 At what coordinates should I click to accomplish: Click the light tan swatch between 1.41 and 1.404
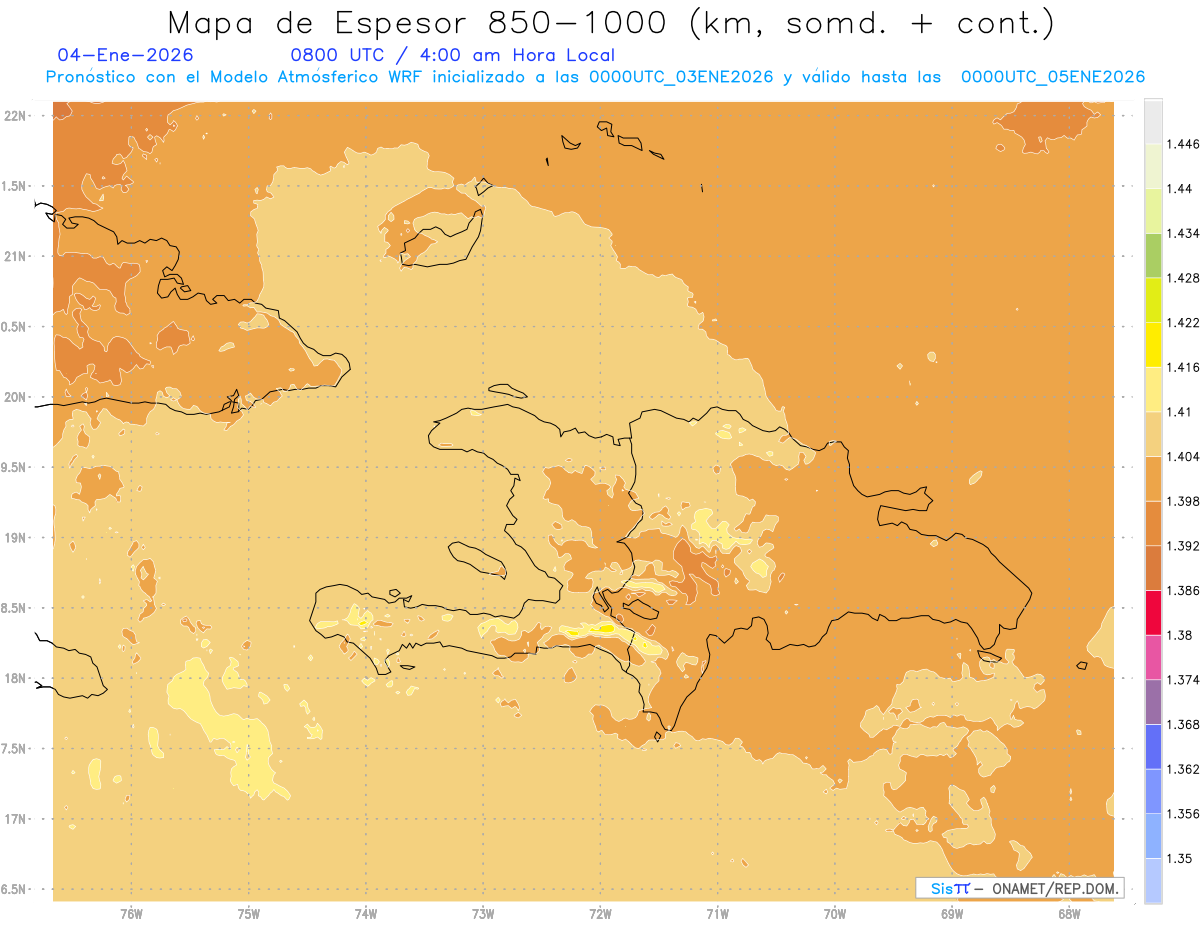point(1153,434)
